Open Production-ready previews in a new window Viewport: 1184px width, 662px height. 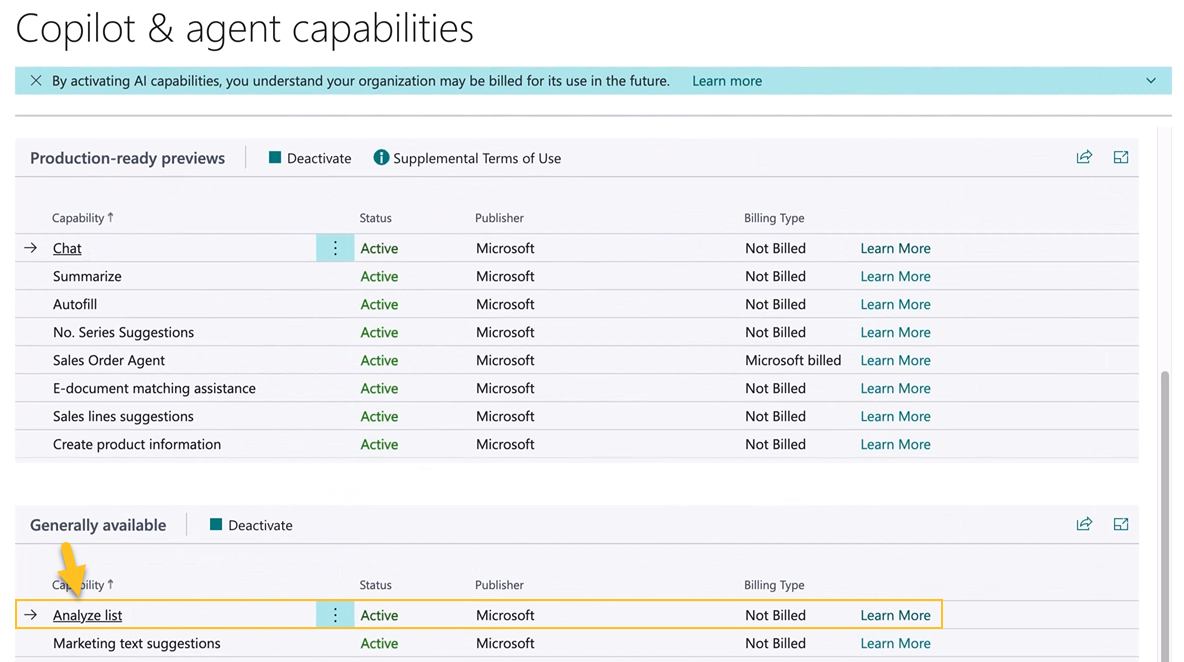click(1120, 157)
